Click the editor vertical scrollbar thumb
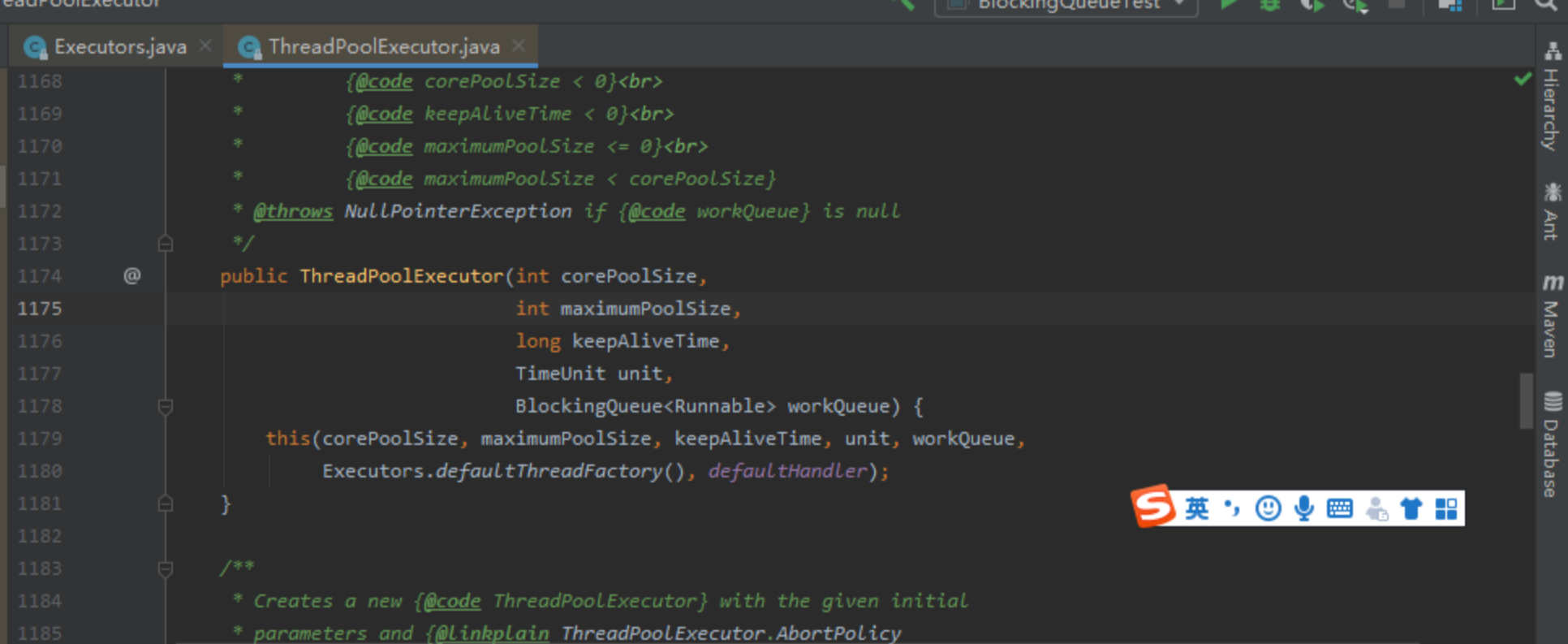 pyautogui.click(x=1526, y=400)
